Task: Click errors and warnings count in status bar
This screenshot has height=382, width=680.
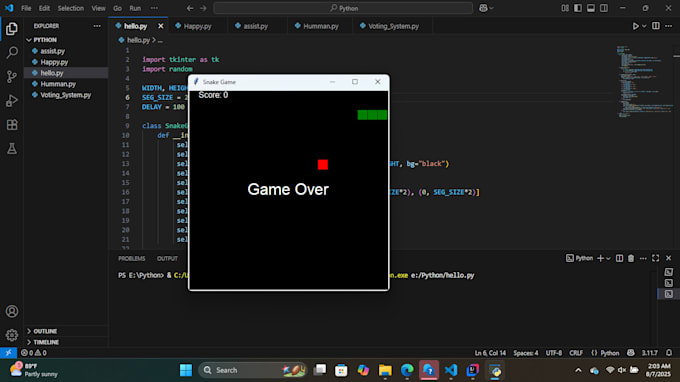Action: coord(34,353)
